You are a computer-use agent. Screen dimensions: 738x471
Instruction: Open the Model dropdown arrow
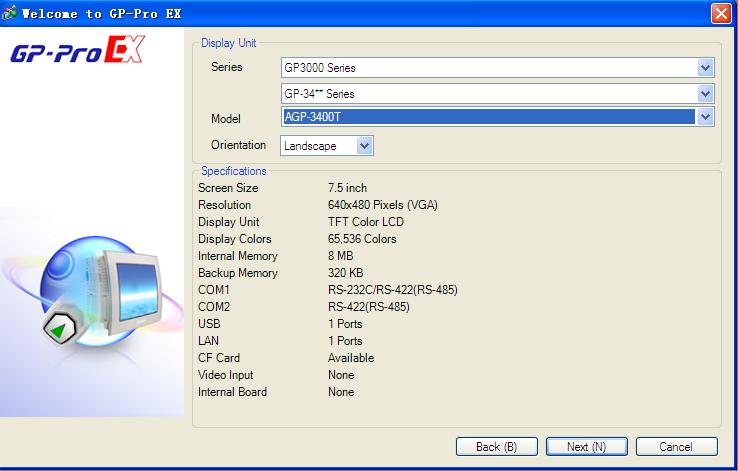coord(706,117)
